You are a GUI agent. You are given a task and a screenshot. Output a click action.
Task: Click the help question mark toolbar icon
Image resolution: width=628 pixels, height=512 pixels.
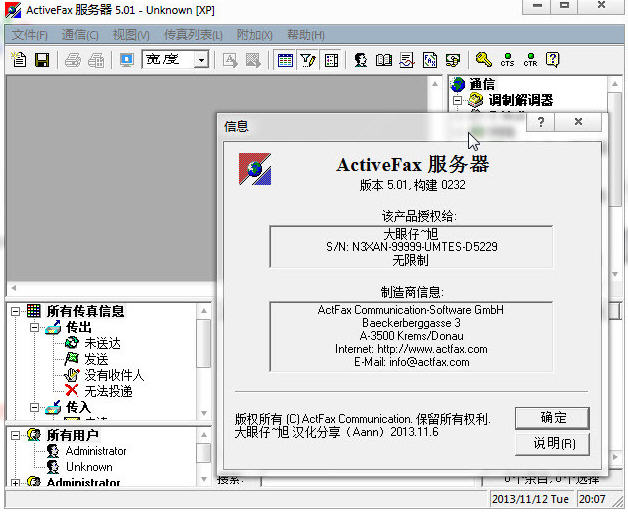(x=553, y=59)
